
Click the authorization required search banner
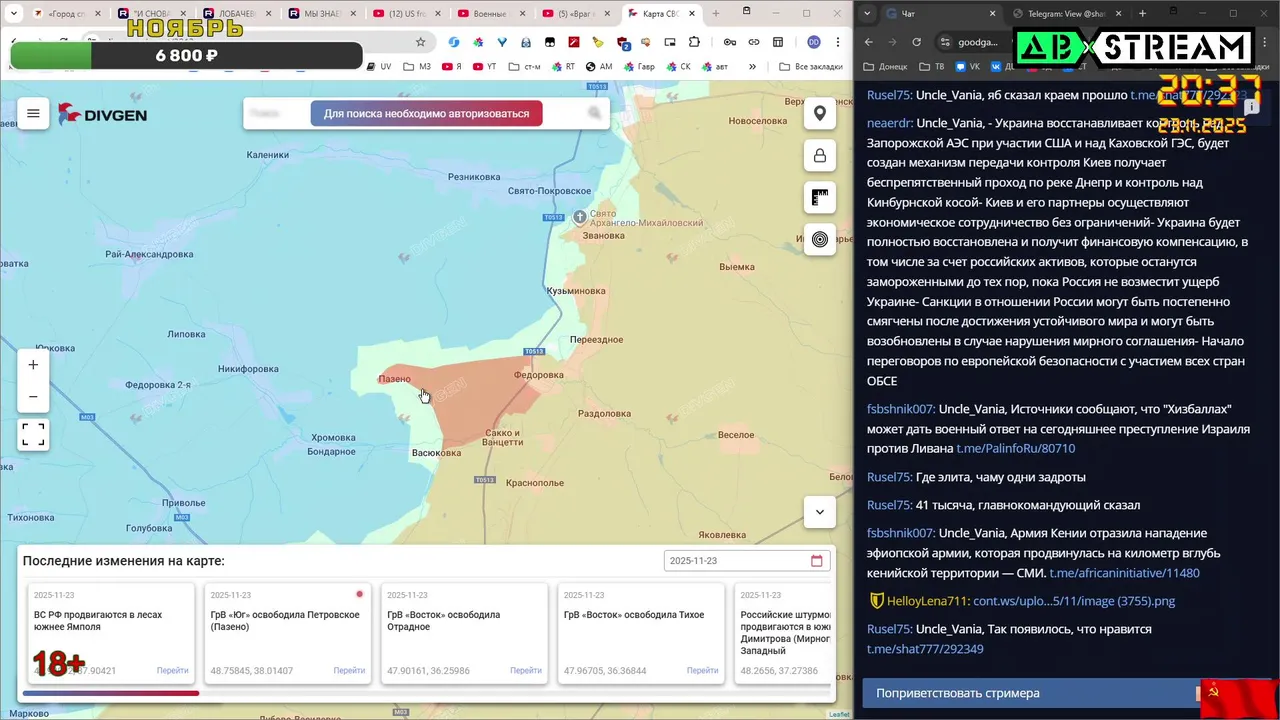[x=426, y=113]
